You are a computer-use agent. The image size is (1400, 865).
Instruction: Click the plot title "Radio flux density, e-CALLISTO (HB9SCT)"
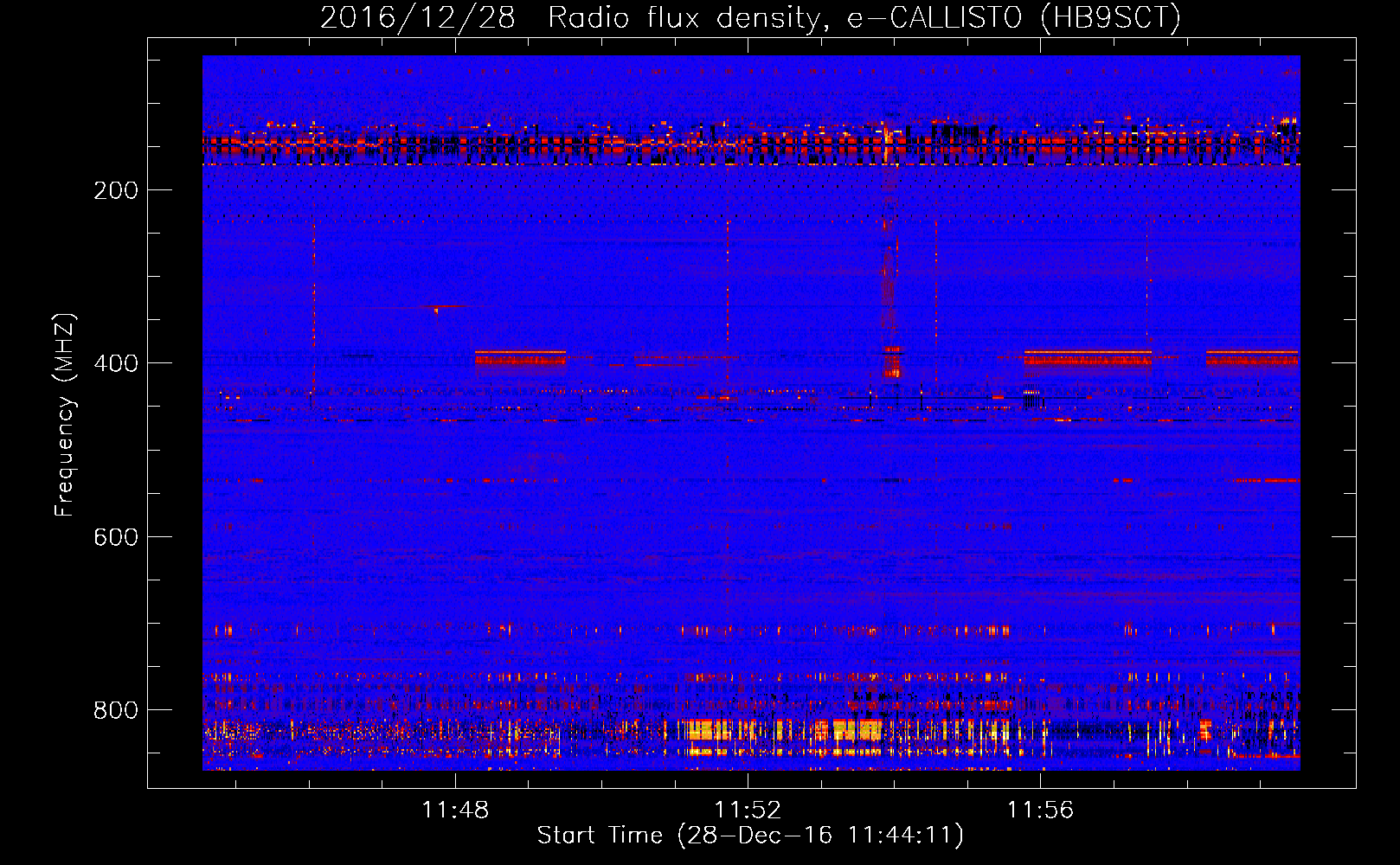click(x=864, y=17)
